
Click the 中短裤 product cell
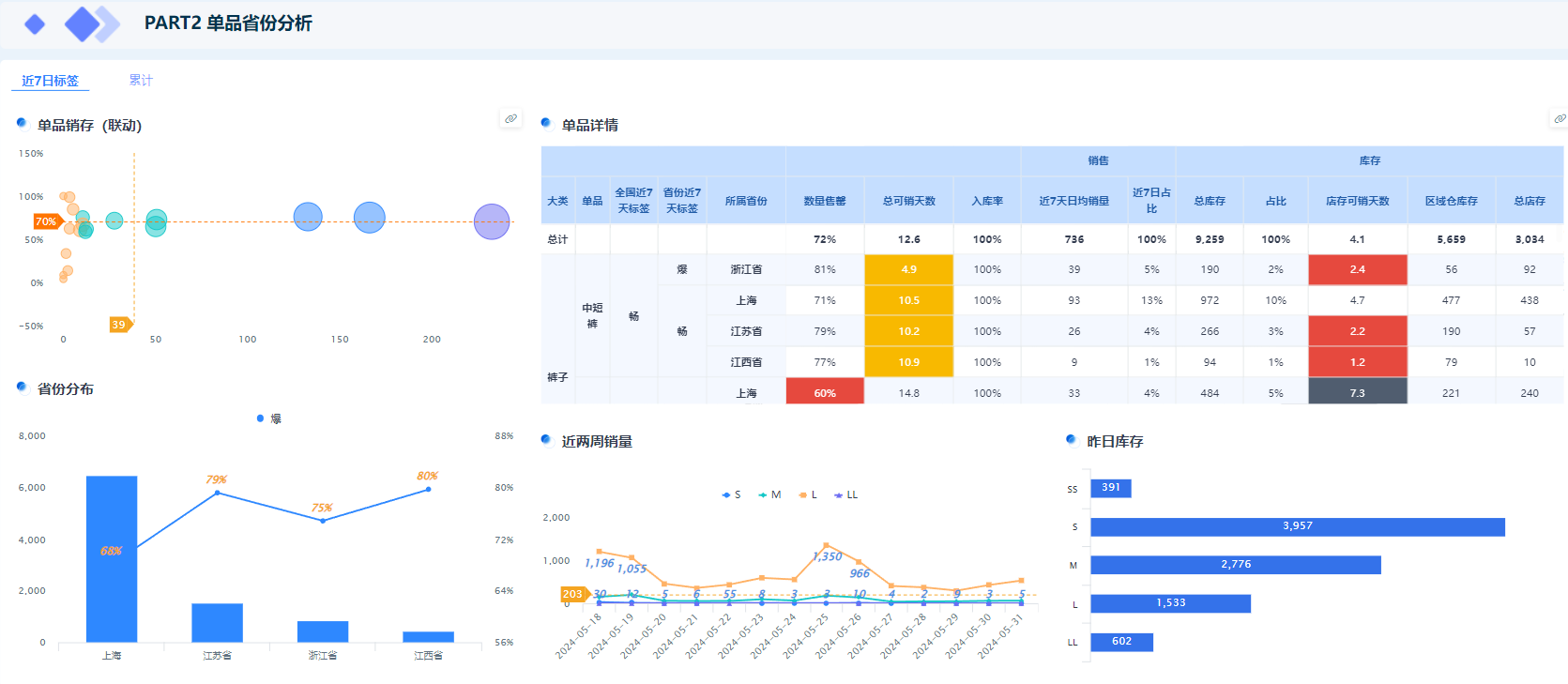click(592, 315)
